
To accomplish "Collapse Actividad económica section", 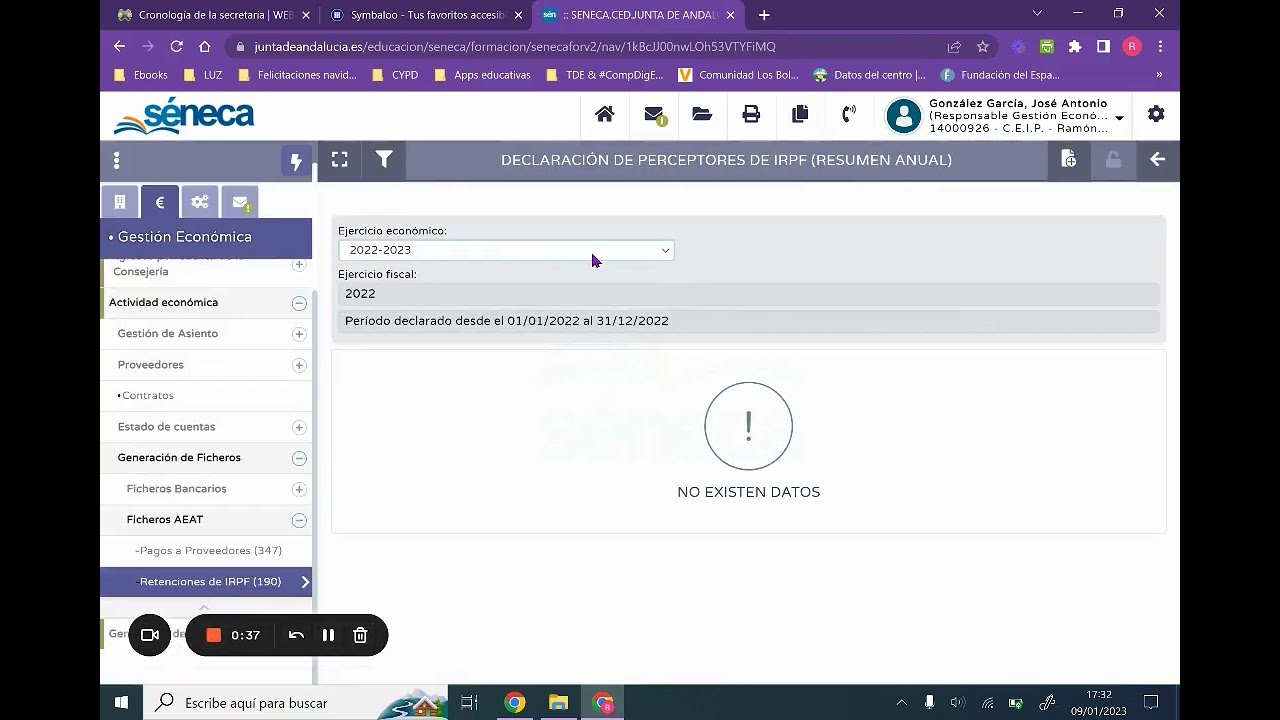I will 299,303.
